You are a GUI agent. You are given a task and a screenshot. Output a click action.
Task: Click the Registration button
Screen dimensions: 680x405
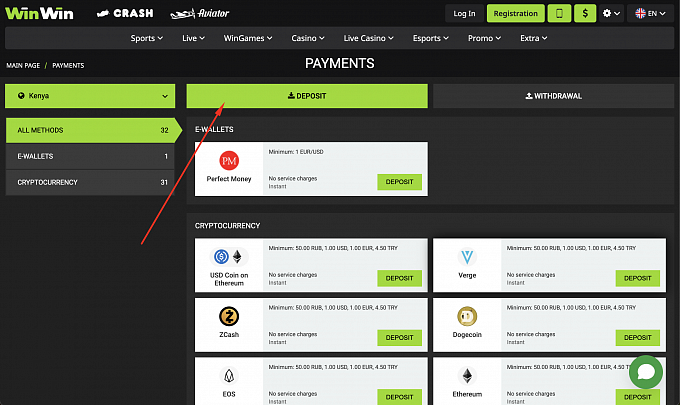(x=515, y=13)
